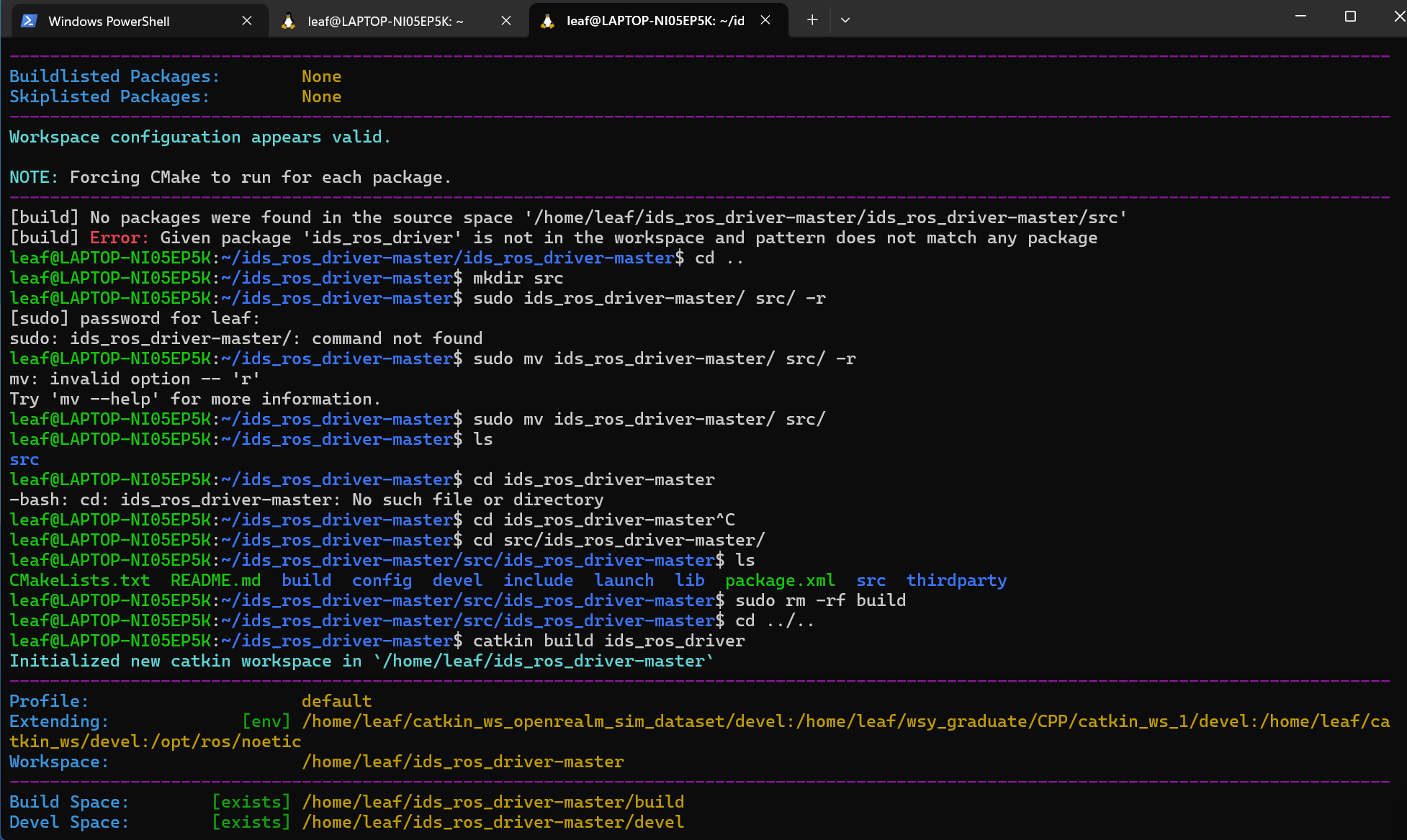Click the red Error: text in build output
Screen dimensions: 1407x840
coord(119,238)
